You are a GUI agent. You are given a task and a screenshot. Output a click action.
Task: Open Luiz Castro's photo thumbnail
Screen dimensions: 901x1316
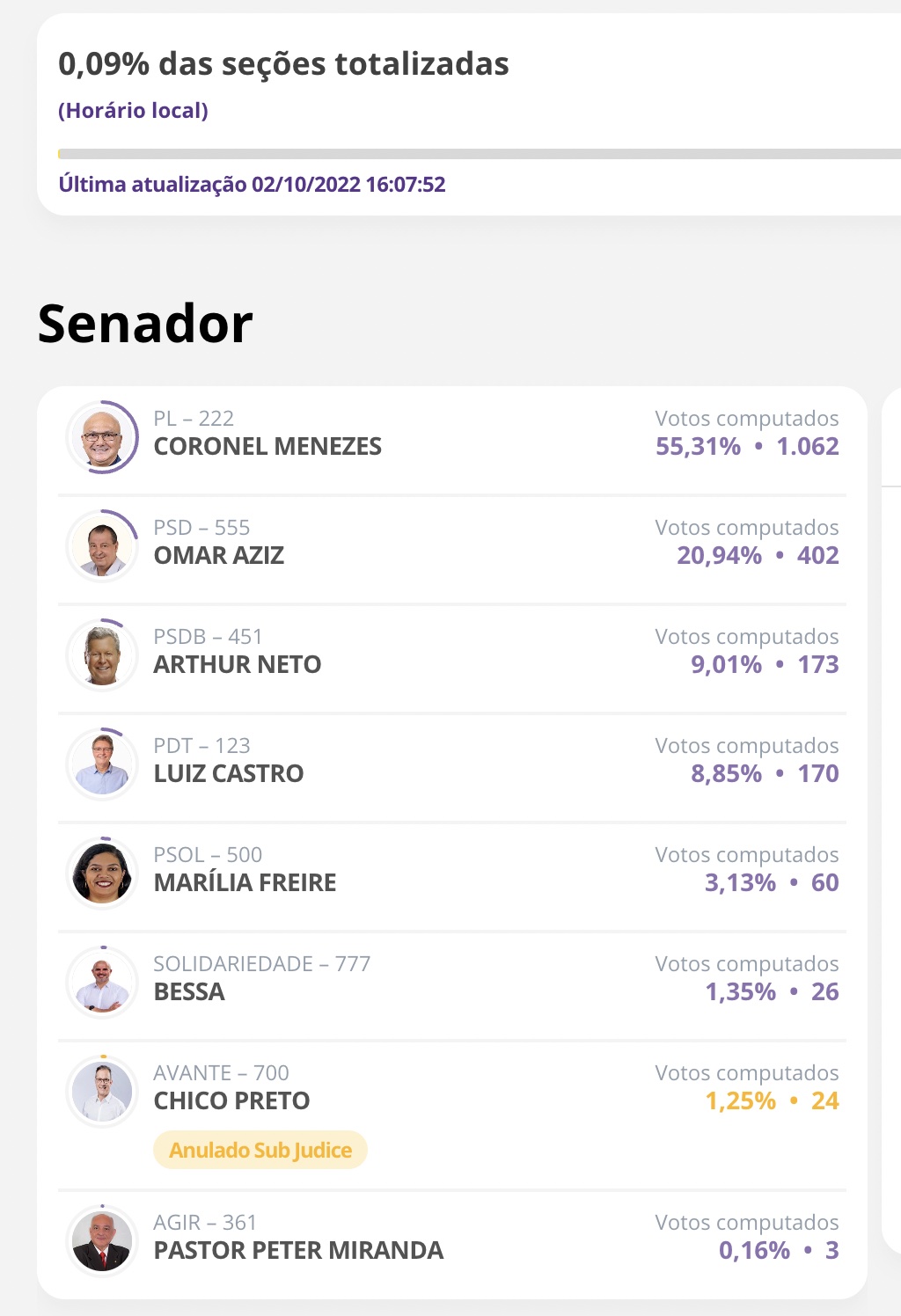pos(101,764)
